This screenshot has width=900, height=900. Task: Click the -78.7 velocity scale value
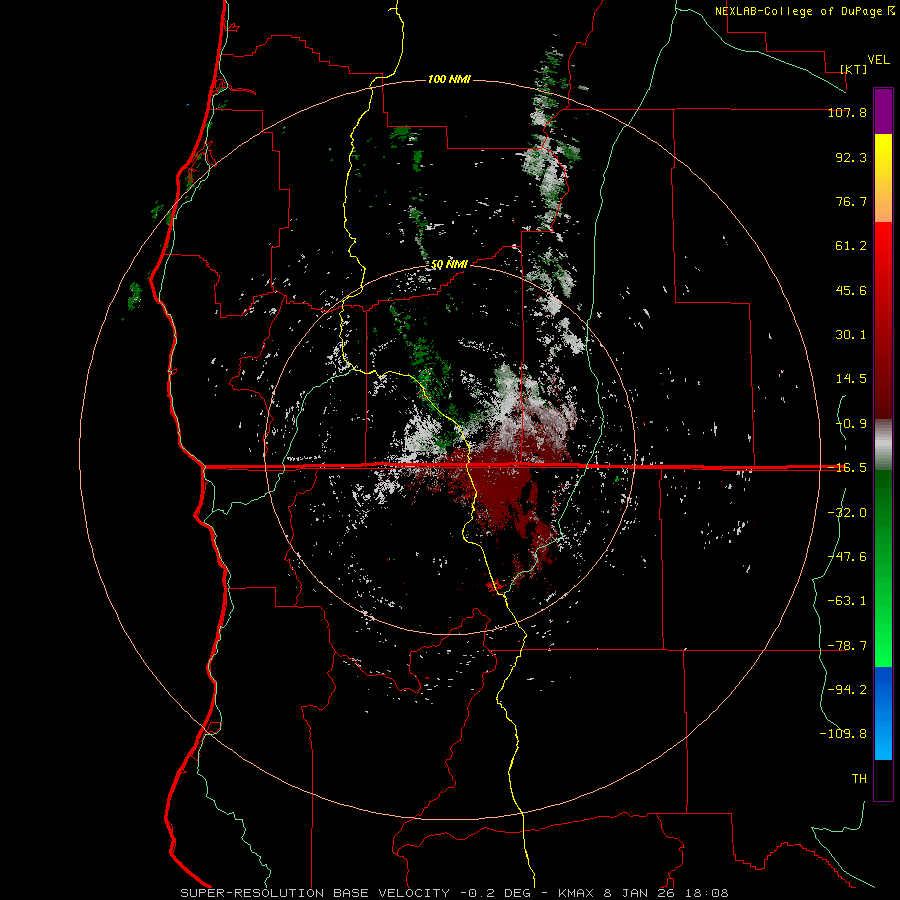847,646
